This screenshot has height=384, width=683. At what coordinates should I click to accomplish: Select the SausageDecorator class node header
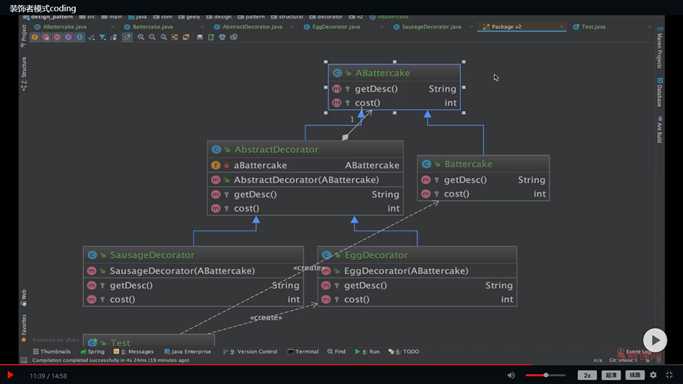click(x=193, y=255)
